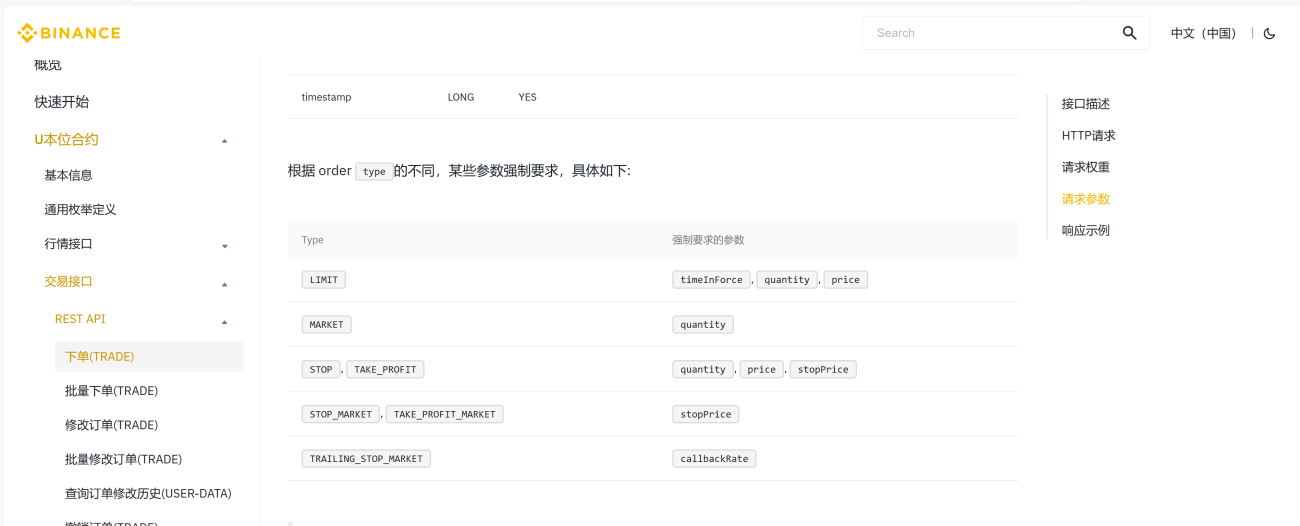Open 查询订单修改历史(USER-DATA) sidebar page
This screenshot has height=526, width=1300.
(x=148, y=493)
